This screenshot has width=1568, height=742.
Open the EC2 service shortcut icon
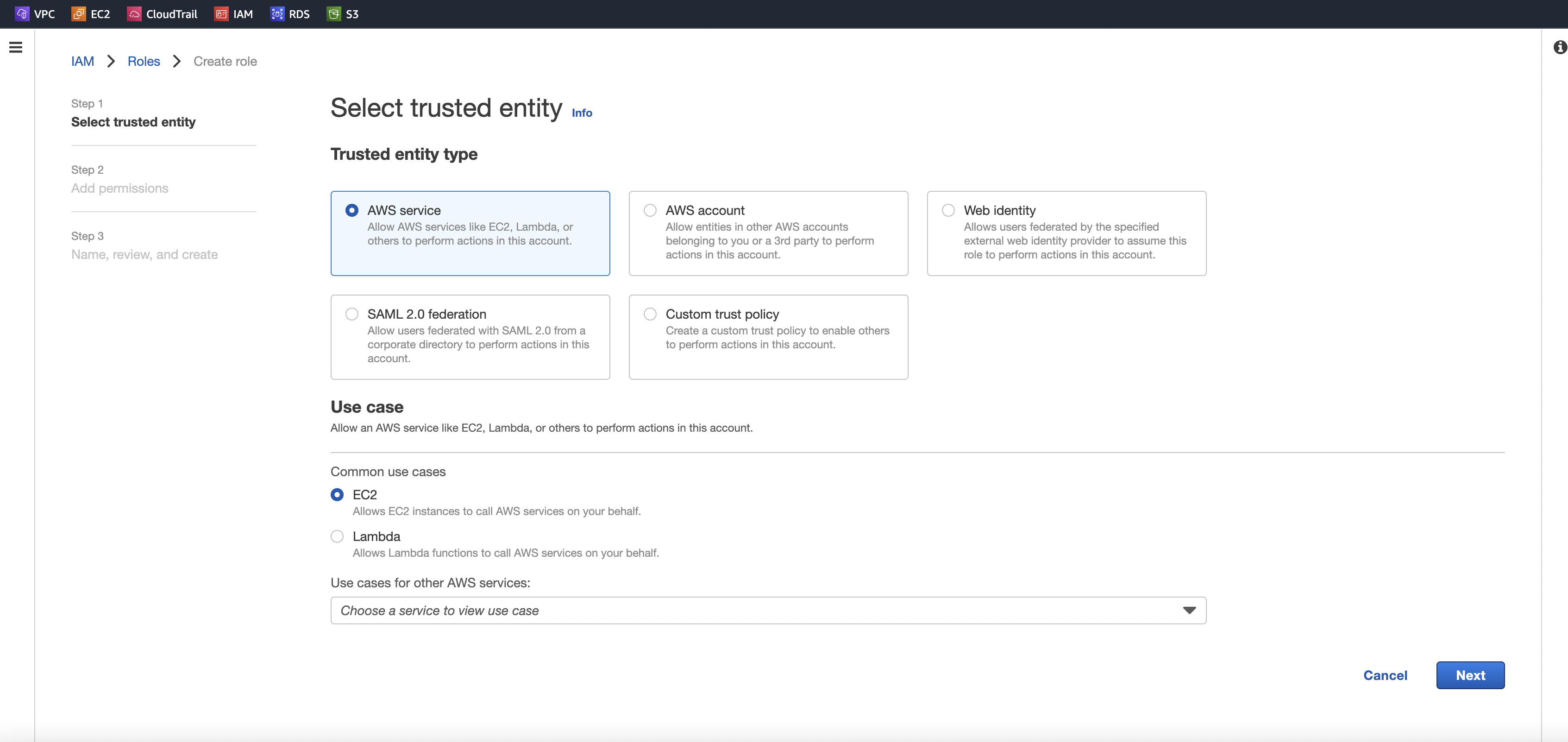[x=79, y=14]
